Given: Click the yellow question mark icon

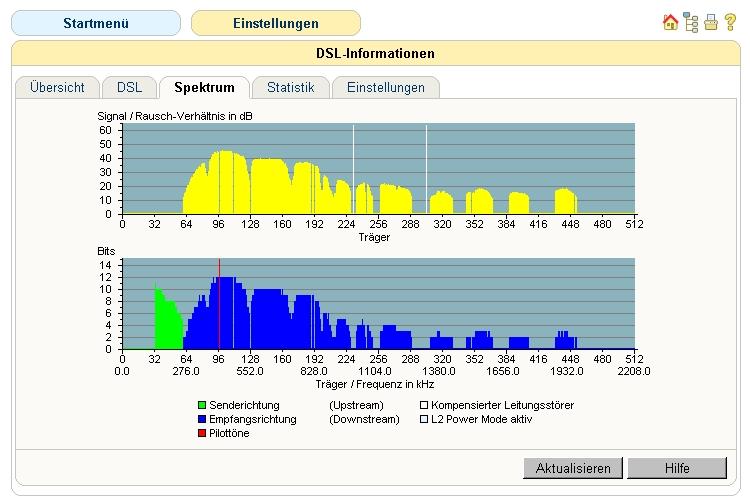Looking at the screenshot, I should click(x=730, y=22).
